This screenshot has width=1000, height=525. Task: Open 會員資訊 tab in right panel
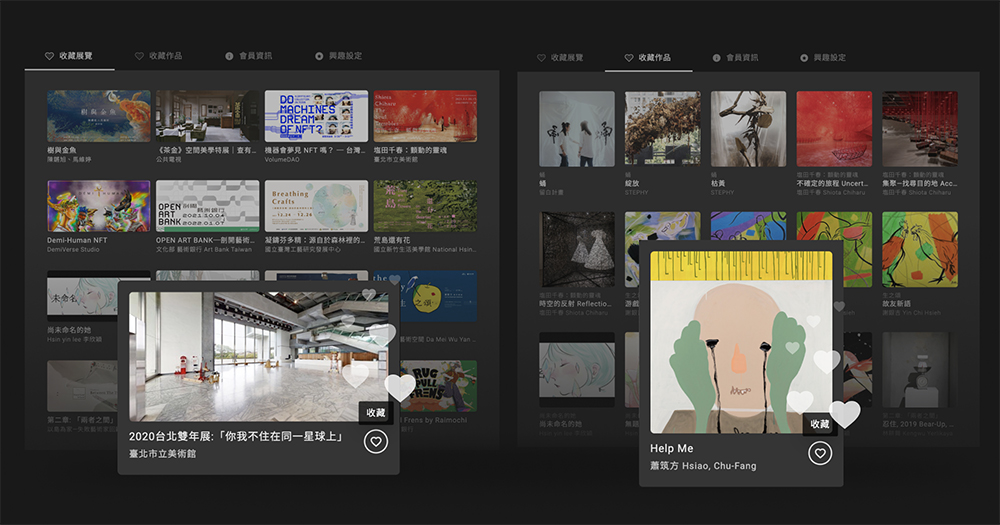click(741, 58)
